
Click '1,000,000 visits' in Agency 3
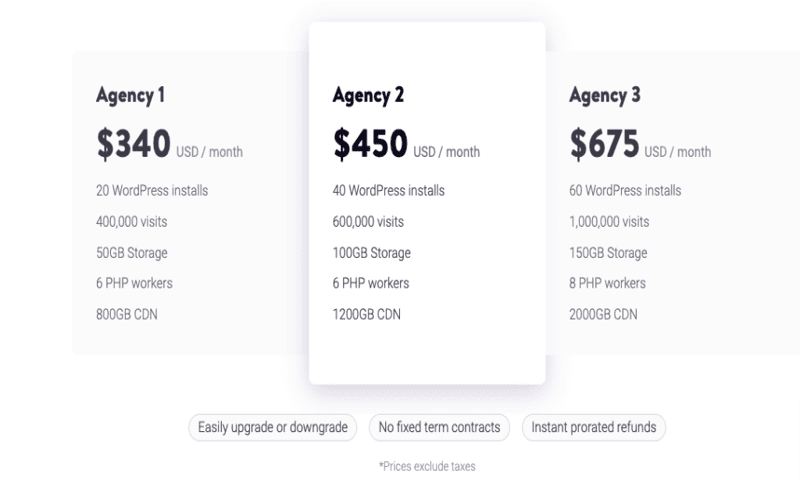click(x=610, y=222)
